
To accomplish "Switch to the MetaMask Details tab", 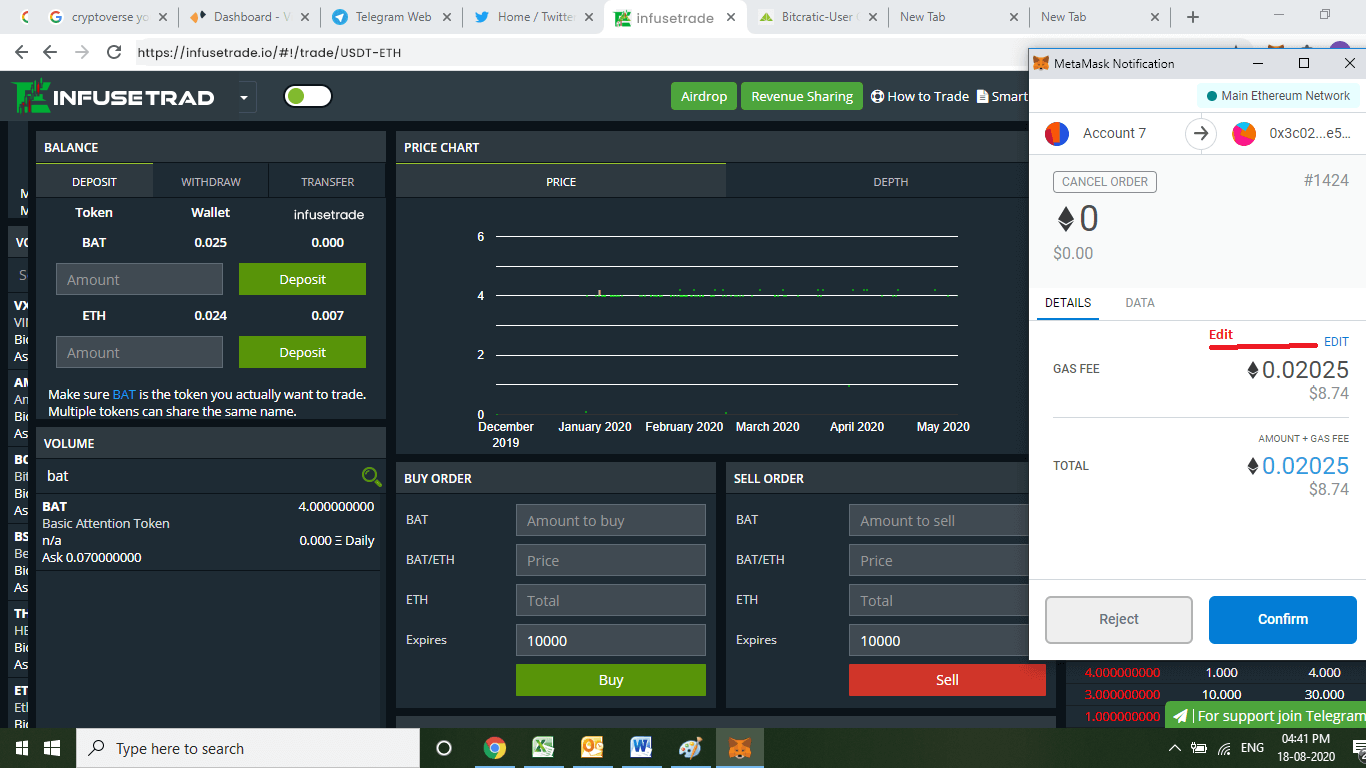I will (1068, 303).
